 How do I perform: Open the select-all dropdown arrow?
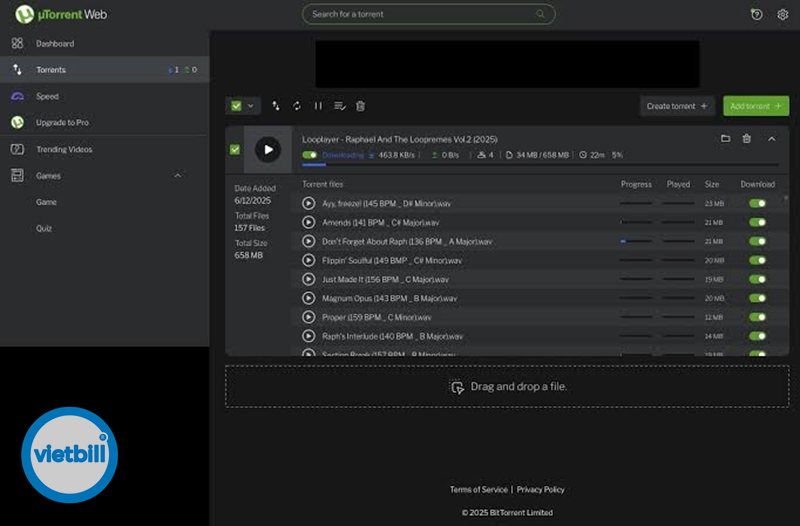pyautogui.click(x=251, y=106)
